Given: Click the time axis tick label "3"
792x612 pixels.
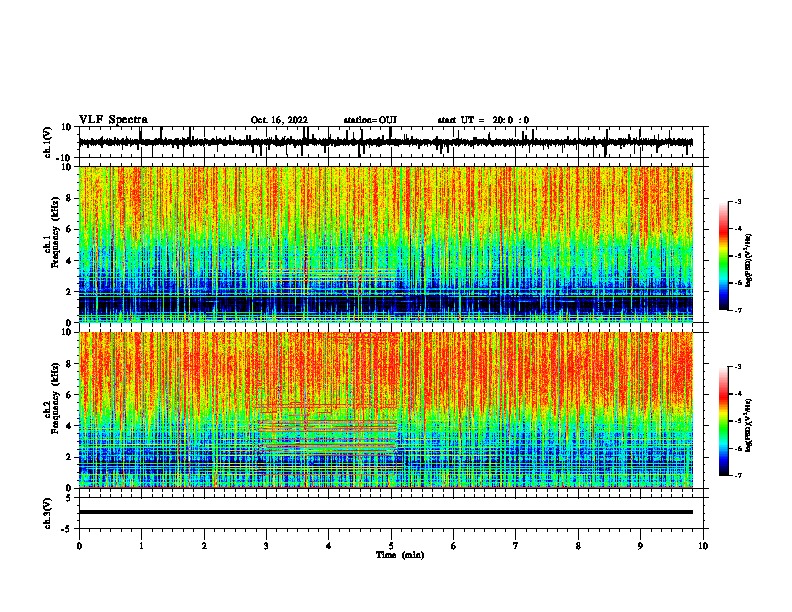Looking at the screenshot, I should click(x=266, y=546).
